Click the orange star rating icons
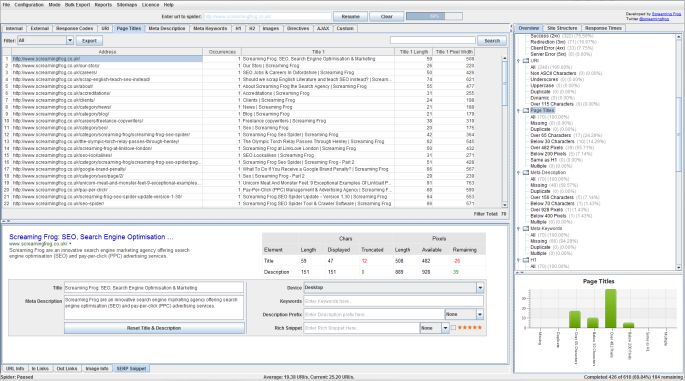Screen dimensions: 685x381 click(470, 328)
